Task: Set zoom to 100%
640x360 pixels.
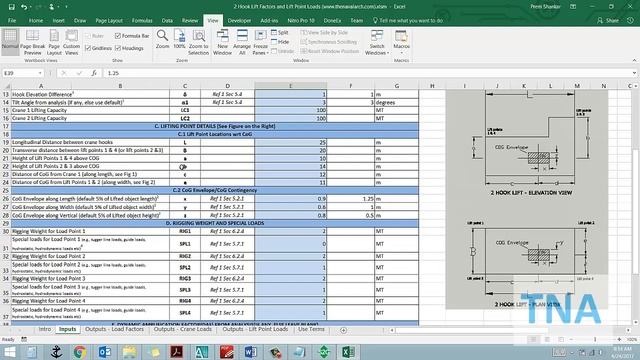Action: (179, 40)
